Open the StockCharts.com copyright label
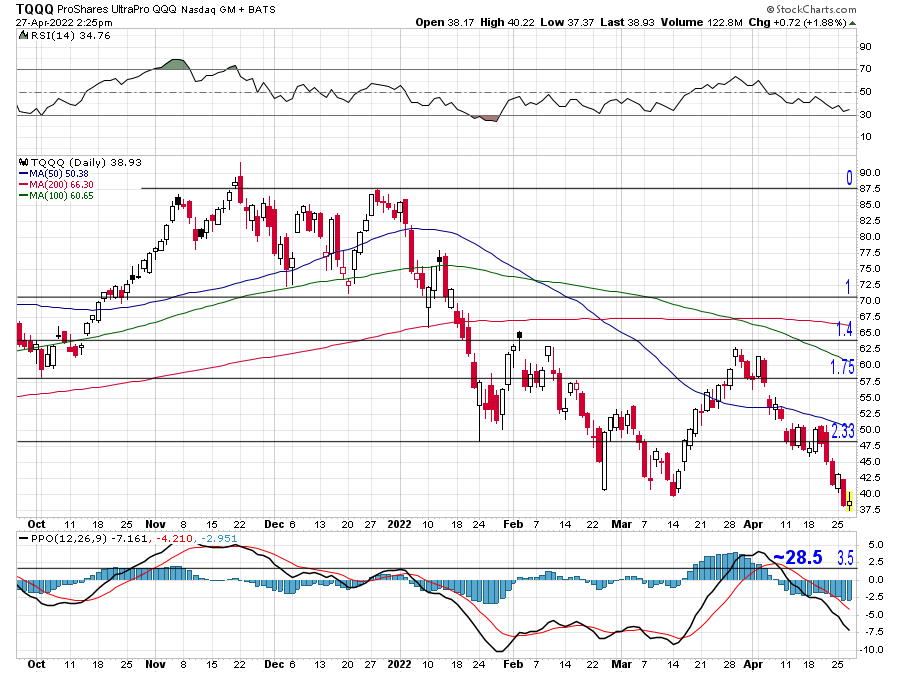Image resolution: width=900 pixels, height=673 pixels. 811,9
